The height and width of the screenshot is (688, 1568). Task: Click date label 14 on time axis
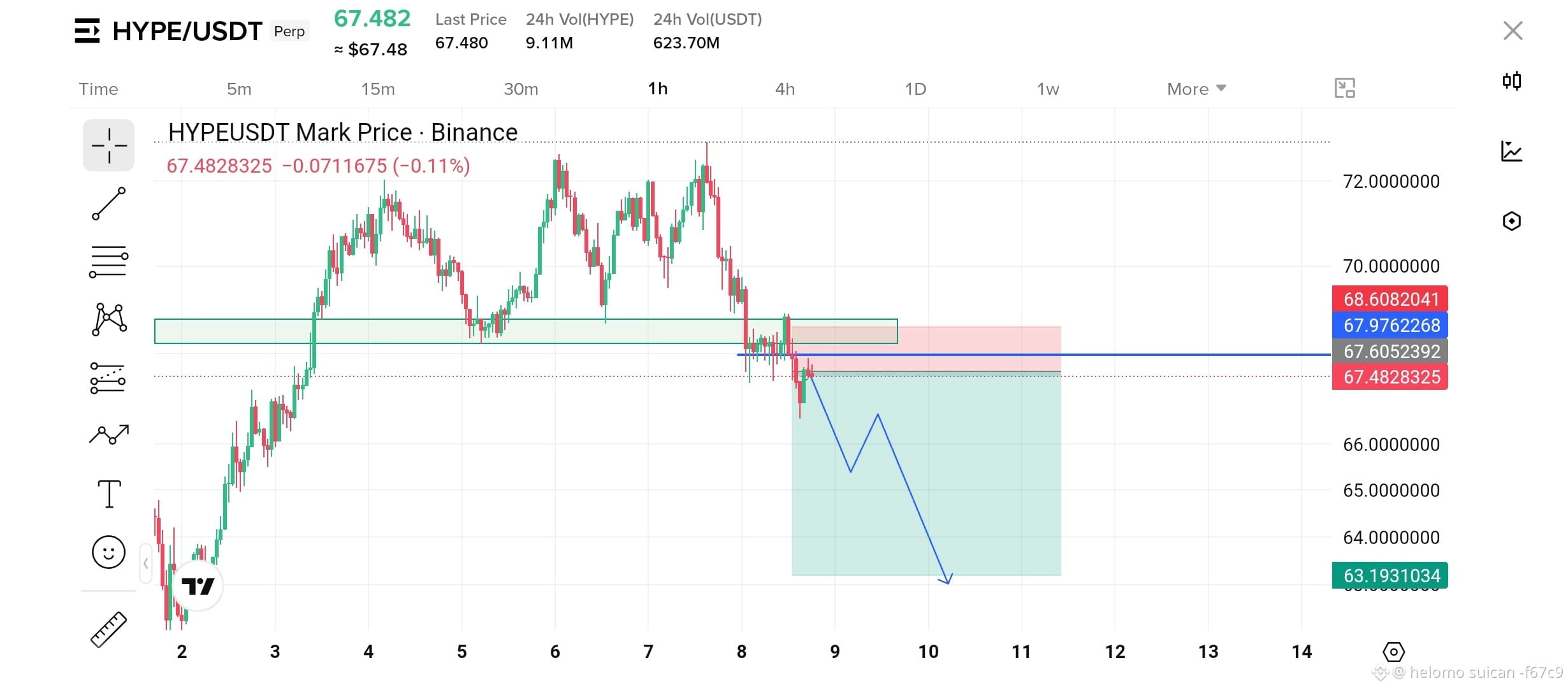tap(1302, 652)
